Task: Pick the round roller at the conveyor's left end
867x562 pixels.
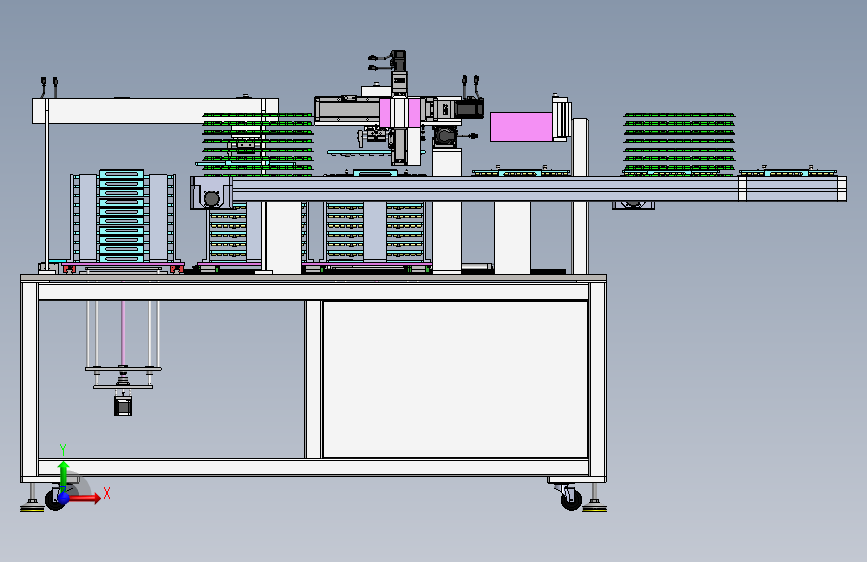Action: [x=212, y=198]
